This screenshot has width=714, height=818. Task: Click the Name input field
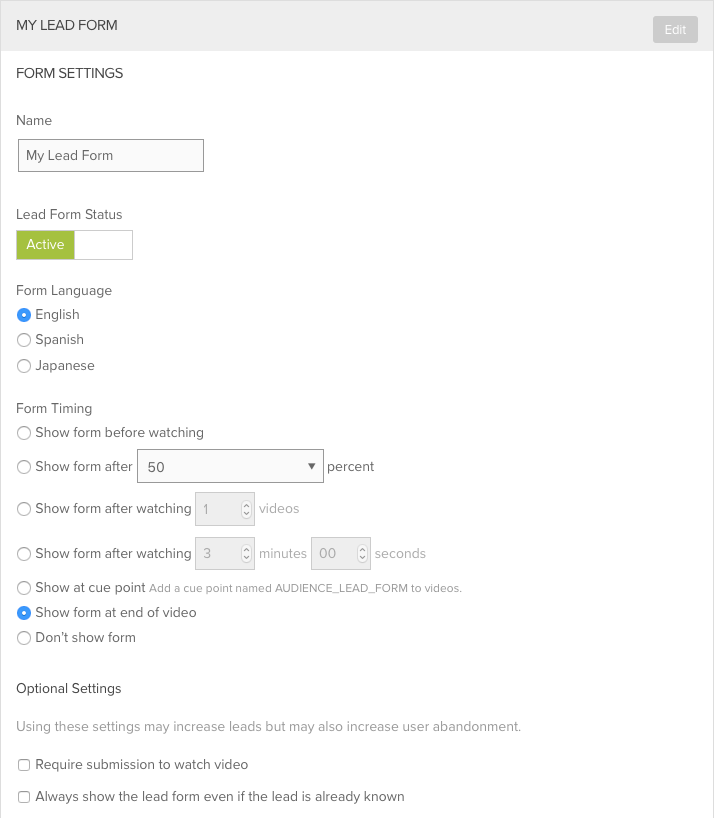pyautogui.click(x=111, y=156)
